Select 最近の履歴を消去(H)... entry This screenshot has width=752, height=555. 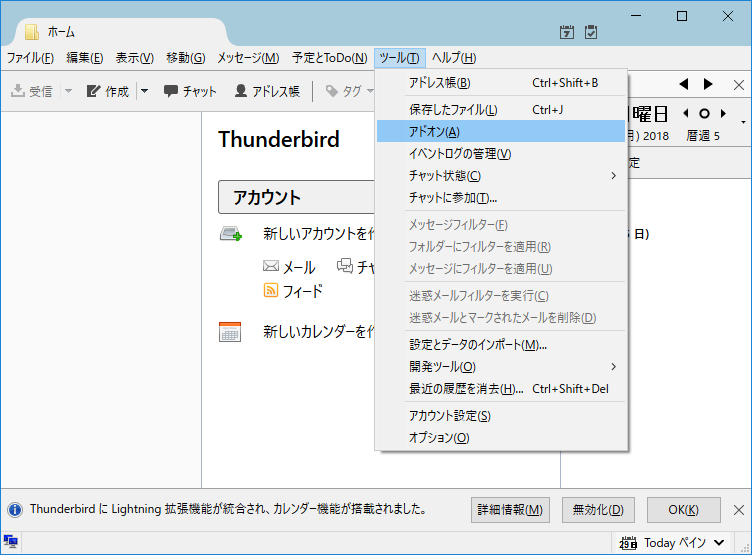coord(501,389)
